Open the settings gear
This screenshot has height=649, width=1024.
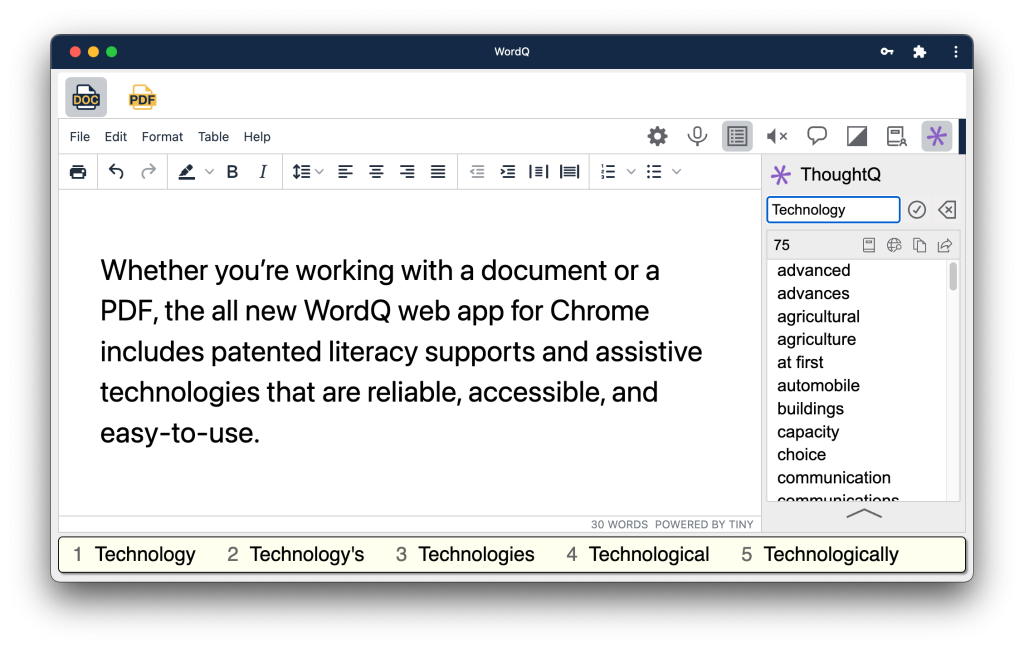pos(657,136)
